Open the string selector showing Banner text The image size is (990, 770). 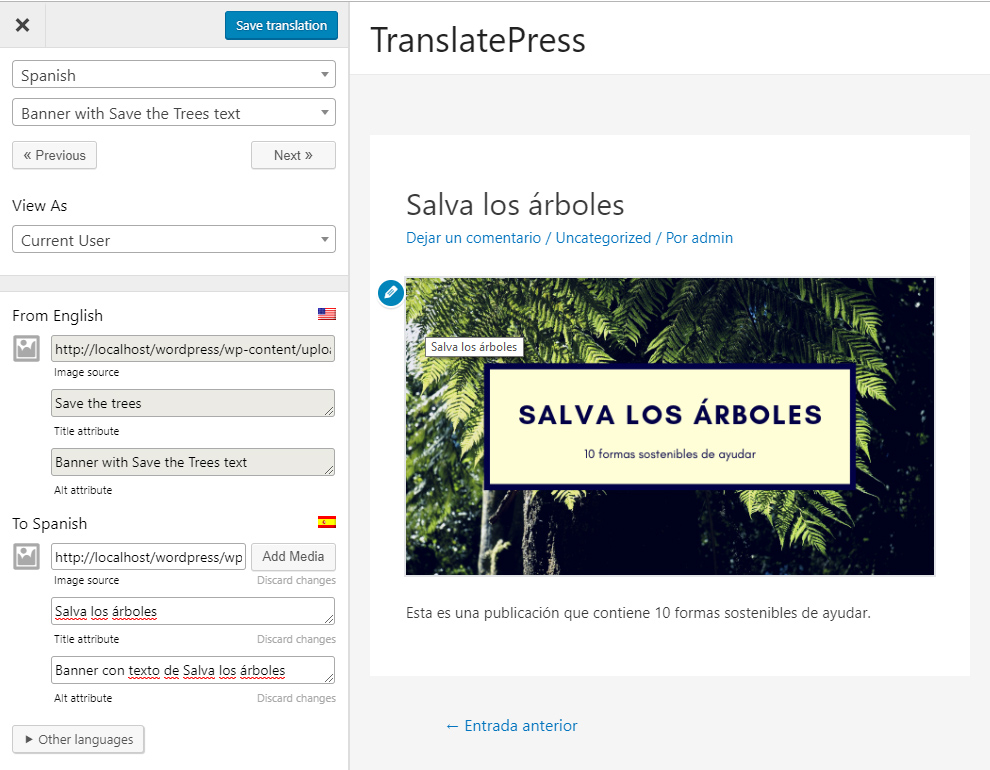click(x=173, y=113)
